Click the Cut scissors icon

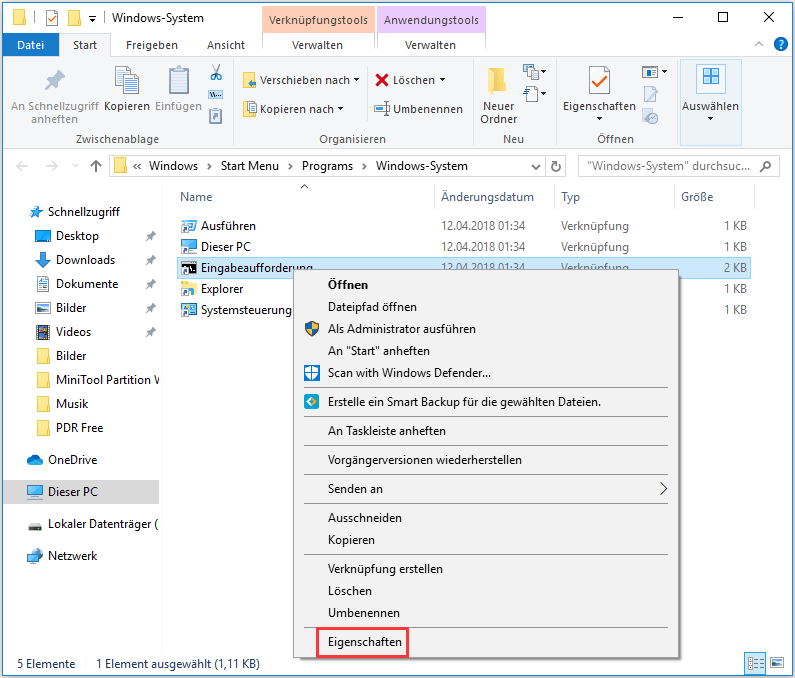point(216,73)
